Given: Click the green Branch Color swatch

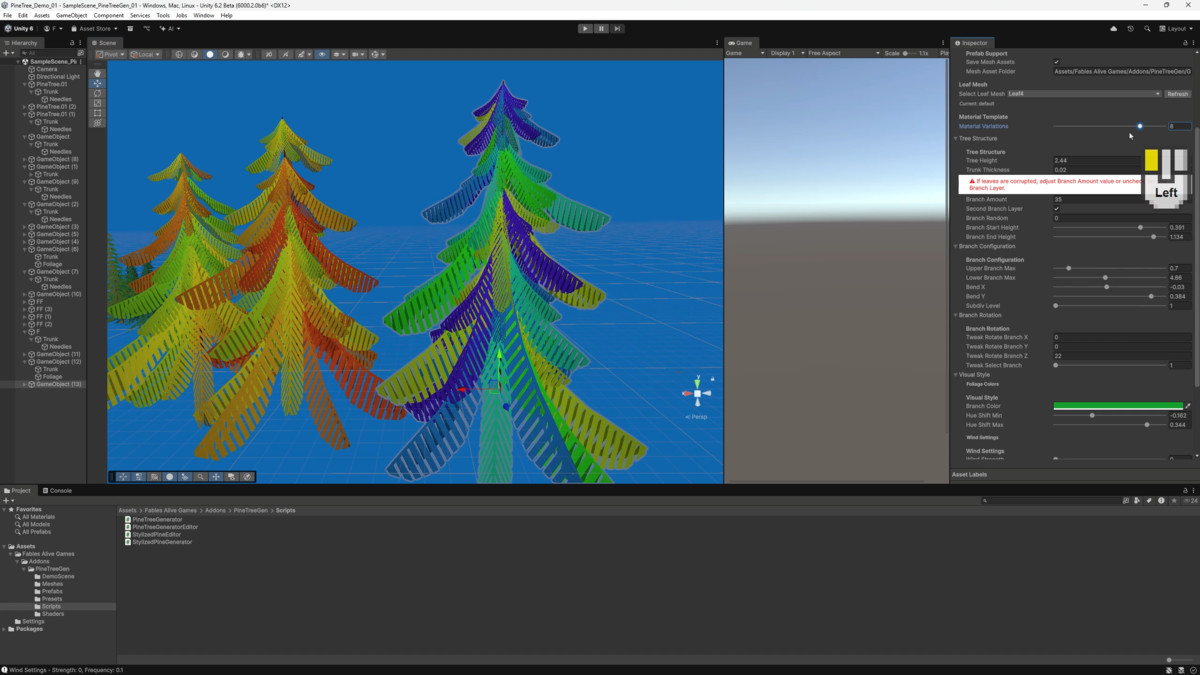Looking at the screenshot, I should click(1117, 406).
